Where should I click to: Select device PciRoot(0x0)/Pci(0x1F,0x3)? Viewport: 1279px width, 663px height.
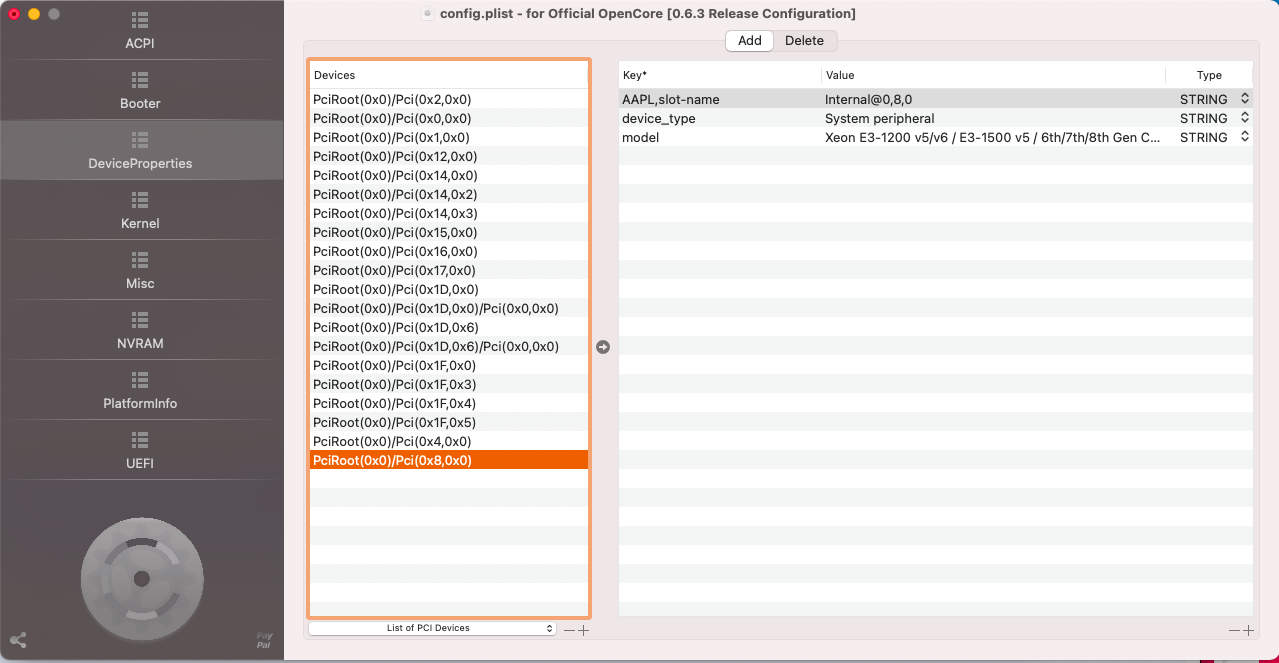(x=449, y=384)
